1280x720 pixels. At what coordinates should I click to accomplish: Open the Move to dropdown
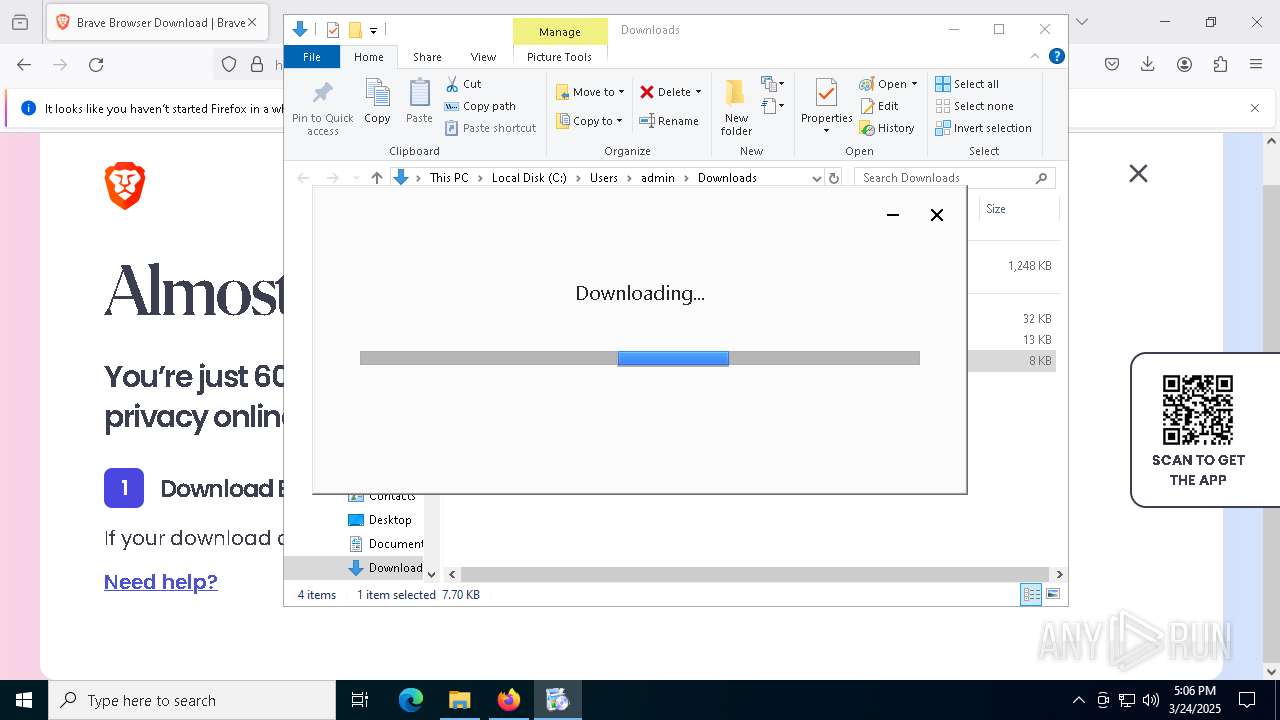[590, 92]
